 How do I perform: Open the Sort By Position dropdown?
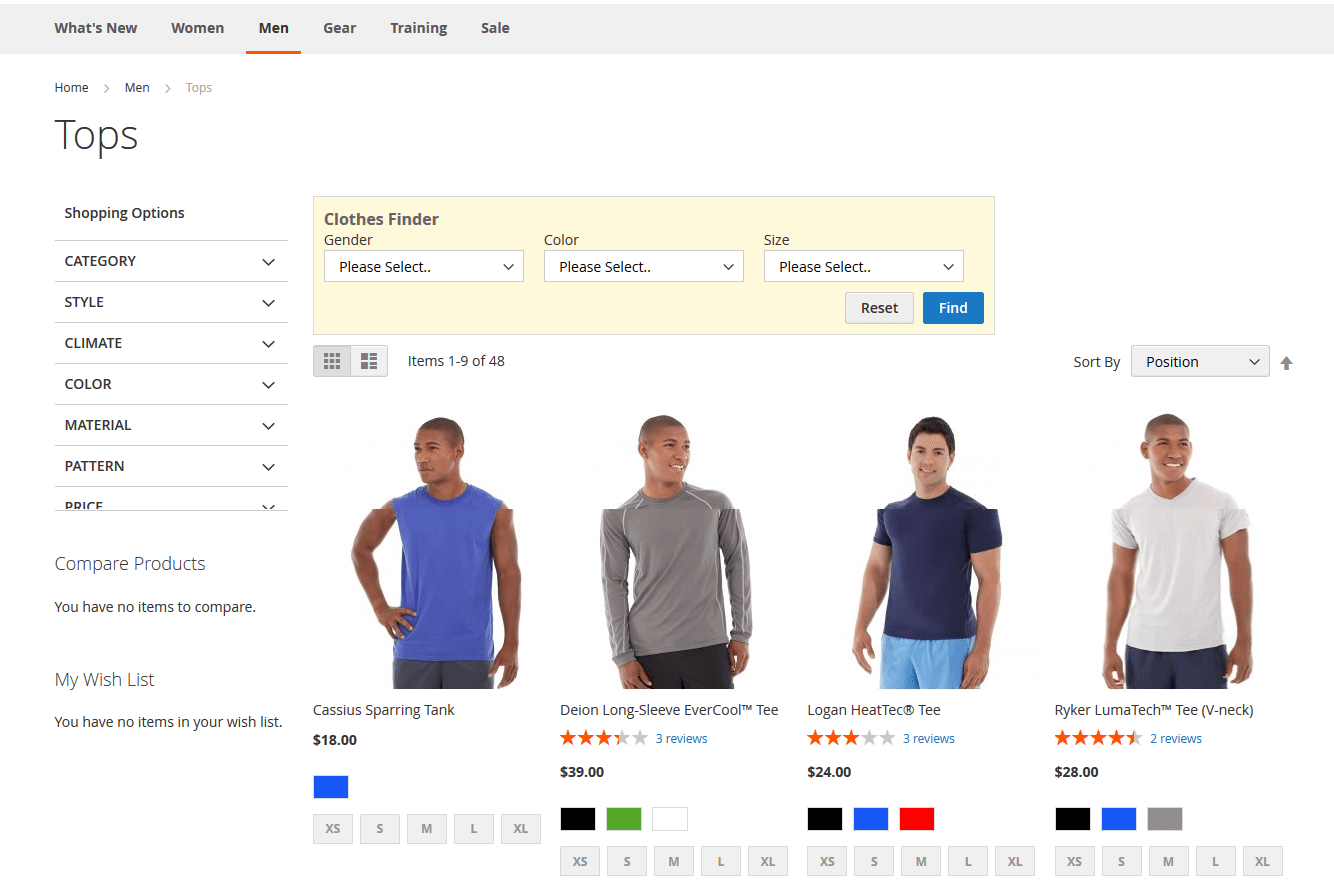tap(1199, 362)
